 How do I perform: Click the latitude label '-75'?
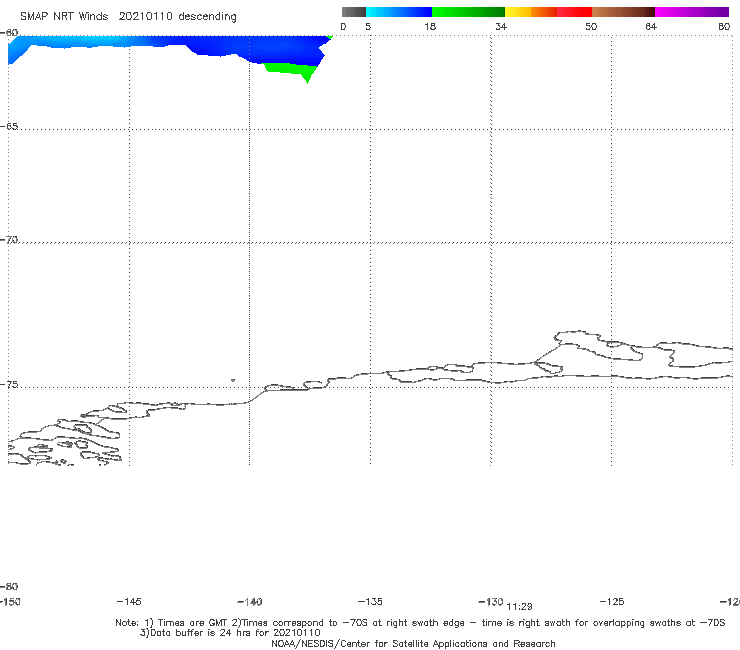point(9,385)
